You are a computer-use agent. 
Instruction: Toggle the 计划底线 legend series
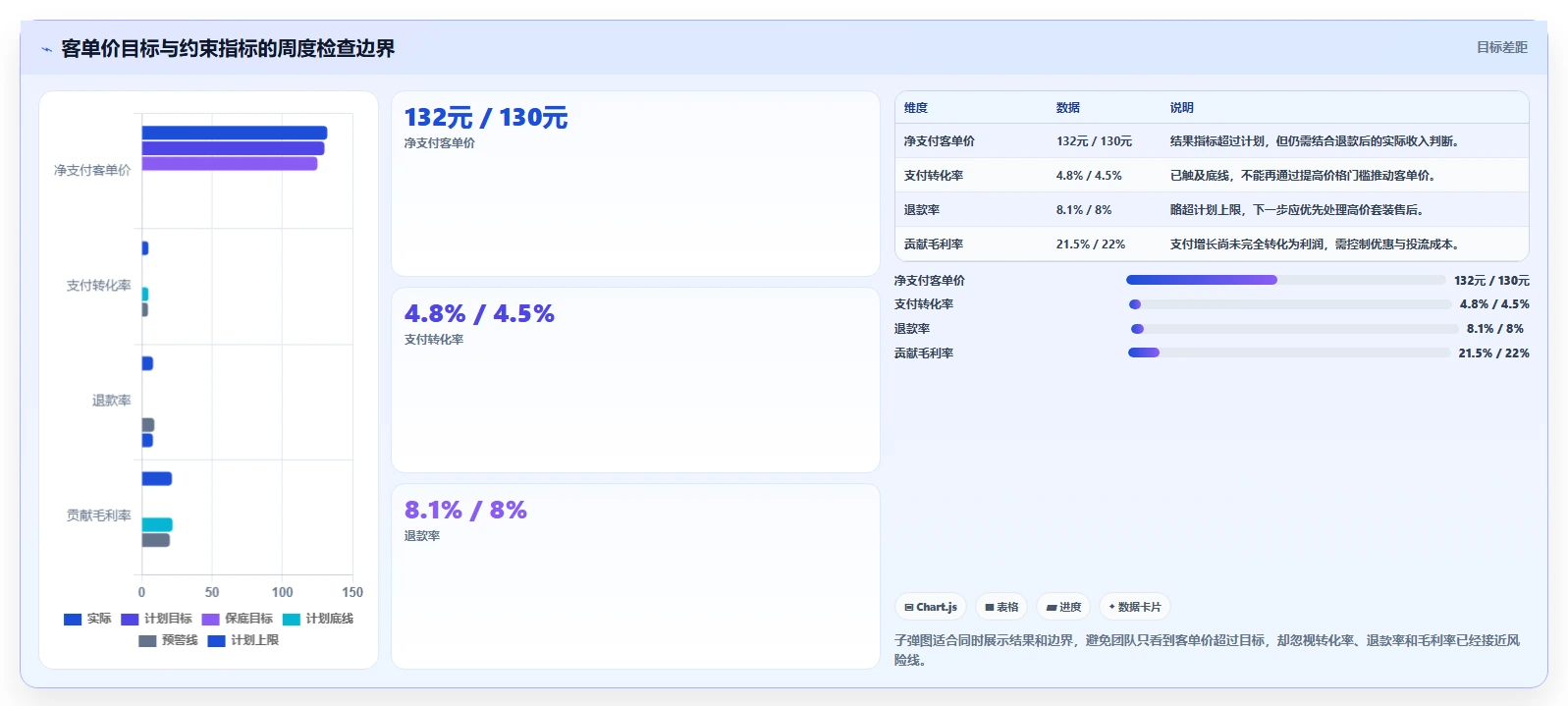317,619
